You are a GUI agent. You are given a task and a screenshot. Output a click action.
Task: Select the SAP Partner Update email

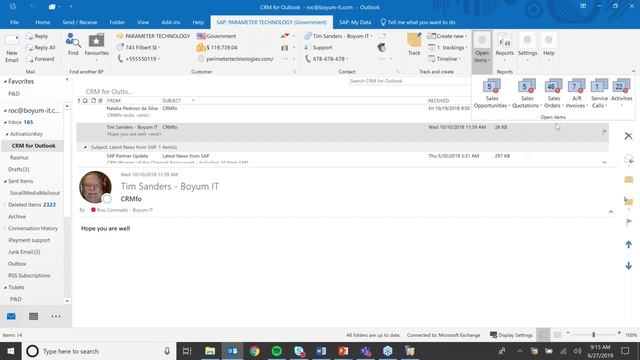(x=342, y=158)
